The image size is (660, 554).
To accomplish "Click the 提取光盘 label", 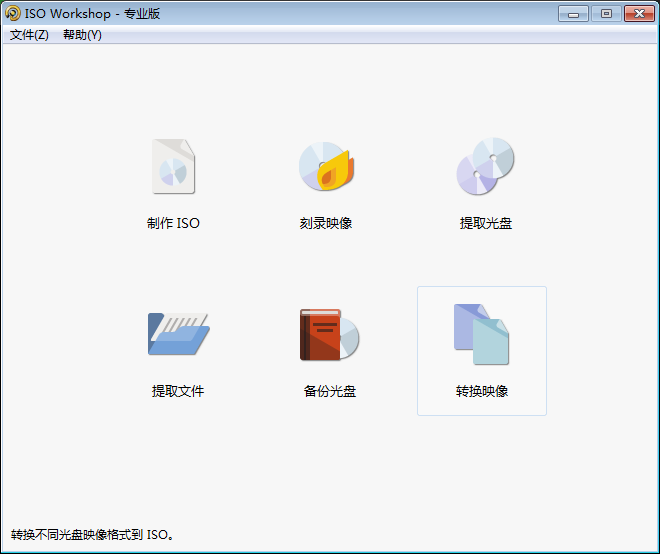I will point(486,223).
